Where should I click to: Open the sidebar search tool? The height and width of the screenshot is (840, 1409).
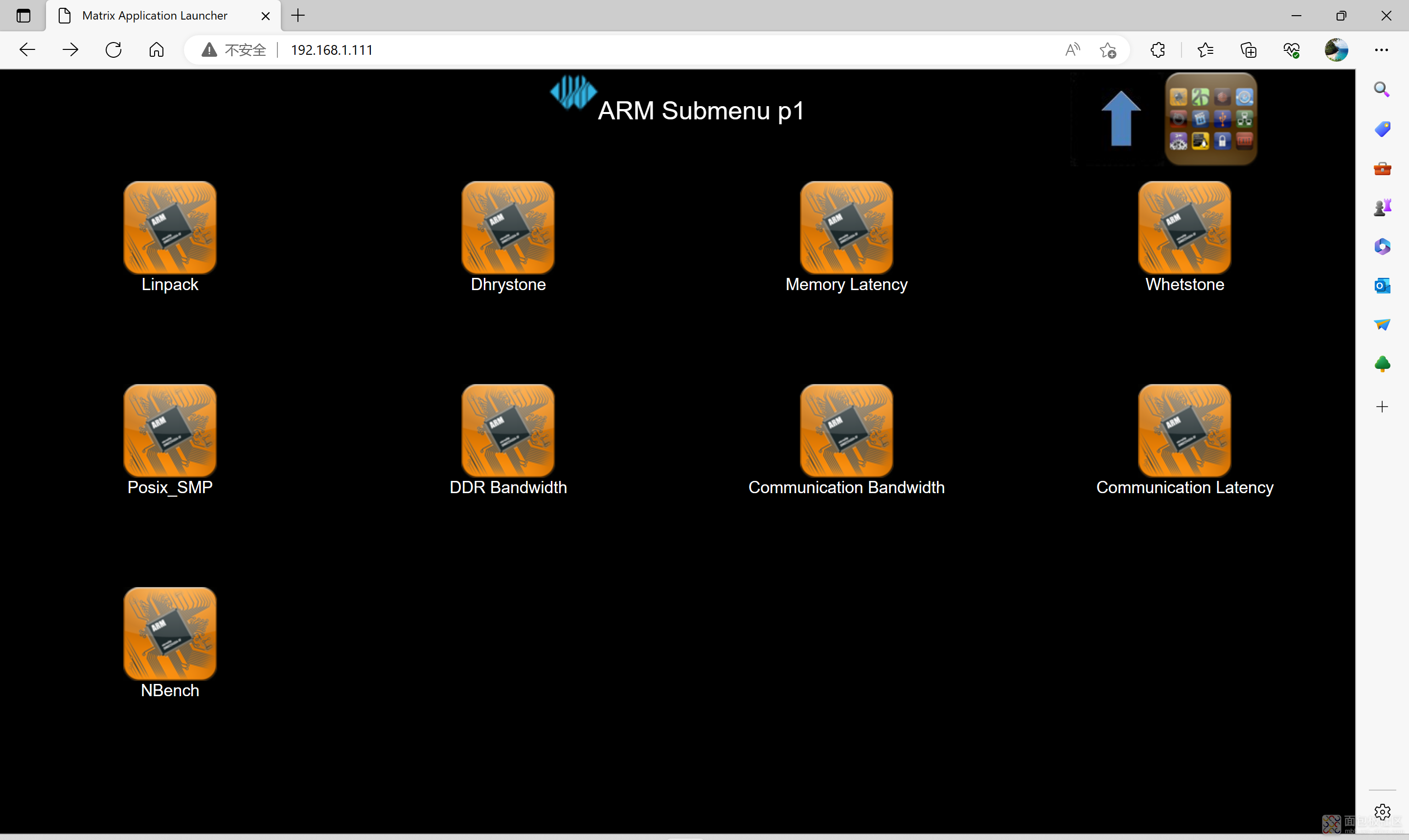(x=1382, y=89)
